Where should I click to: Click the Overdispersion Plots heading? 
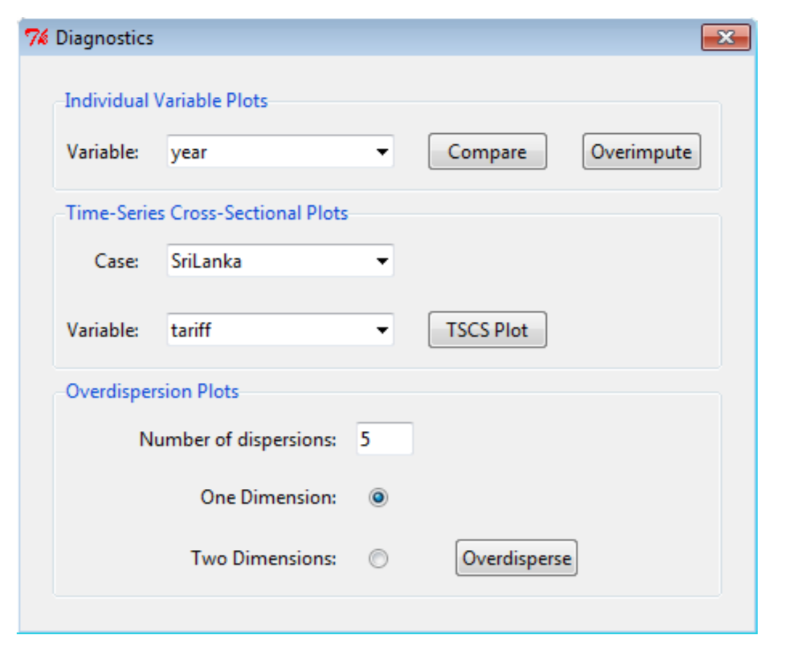coord(152,391)
